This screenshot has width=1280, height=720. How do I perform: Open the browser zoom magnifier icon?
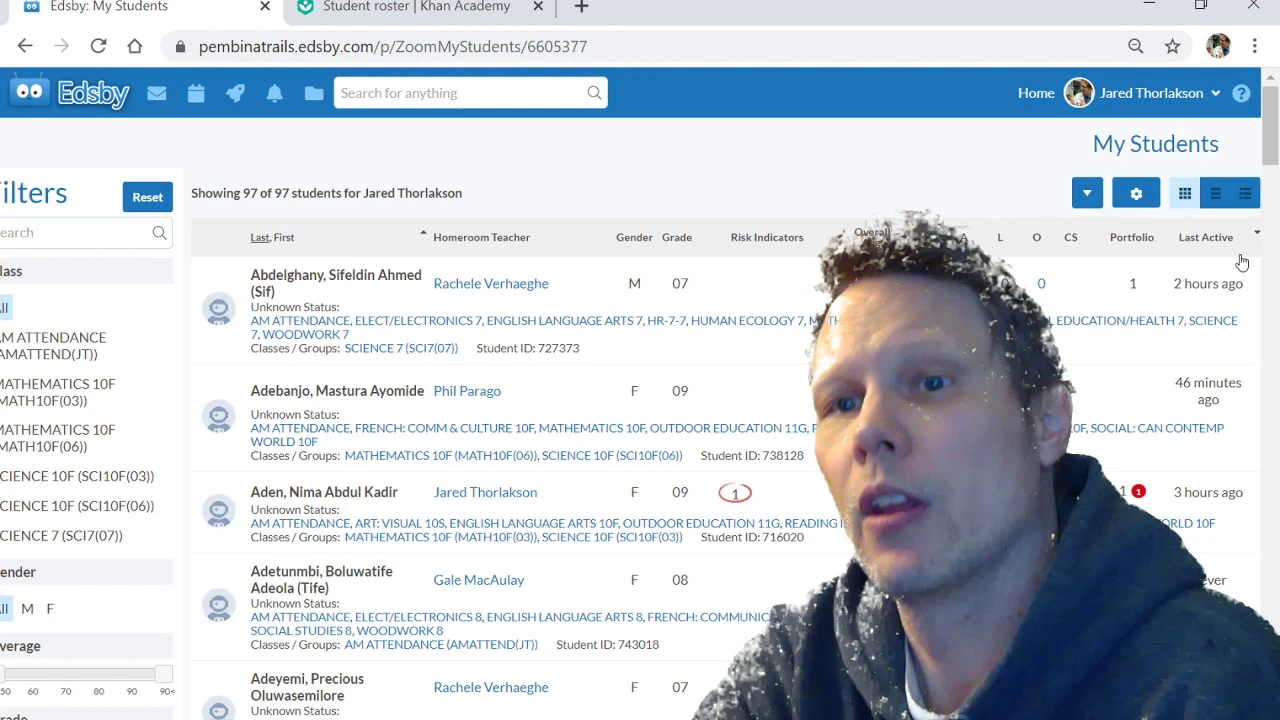[1136, 46]
